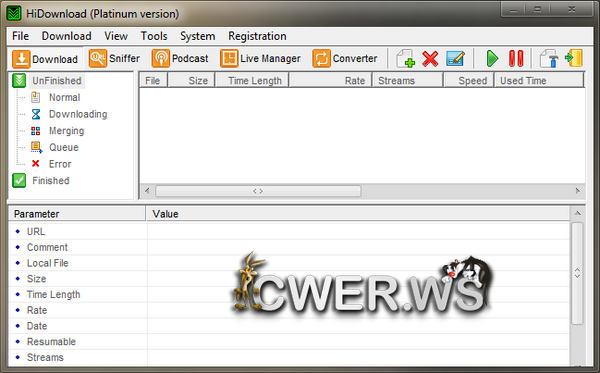
Task: Open the Registration menu
Action: point(257,36)
